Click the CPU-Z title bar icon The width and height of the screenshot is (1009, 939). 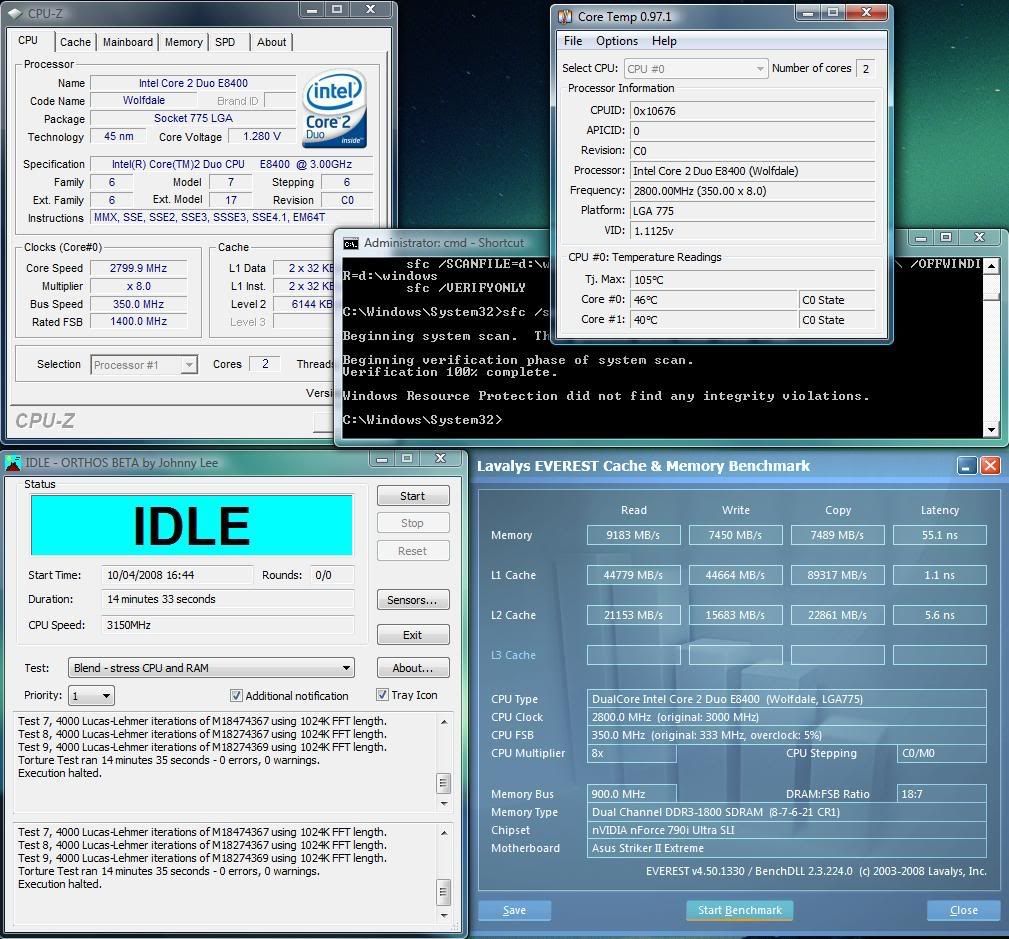point(16,10)
